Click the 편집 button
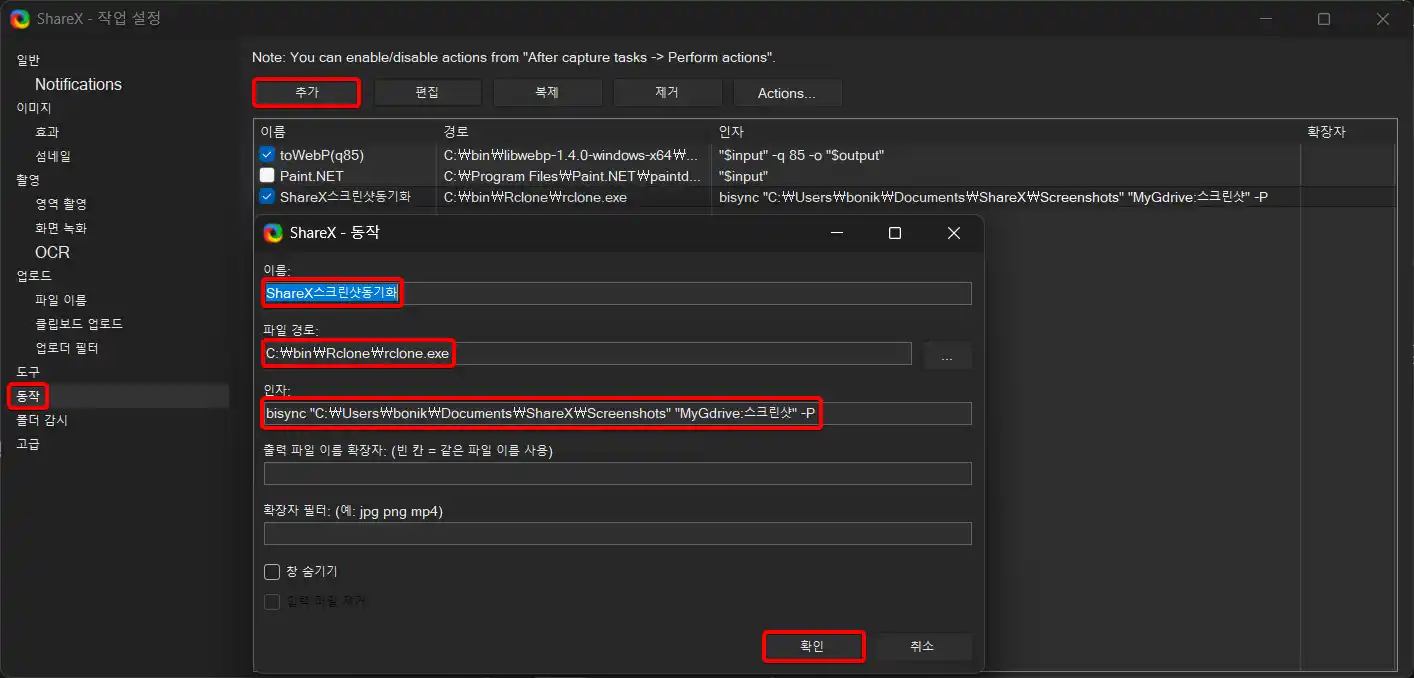 (x=427, y=93)
